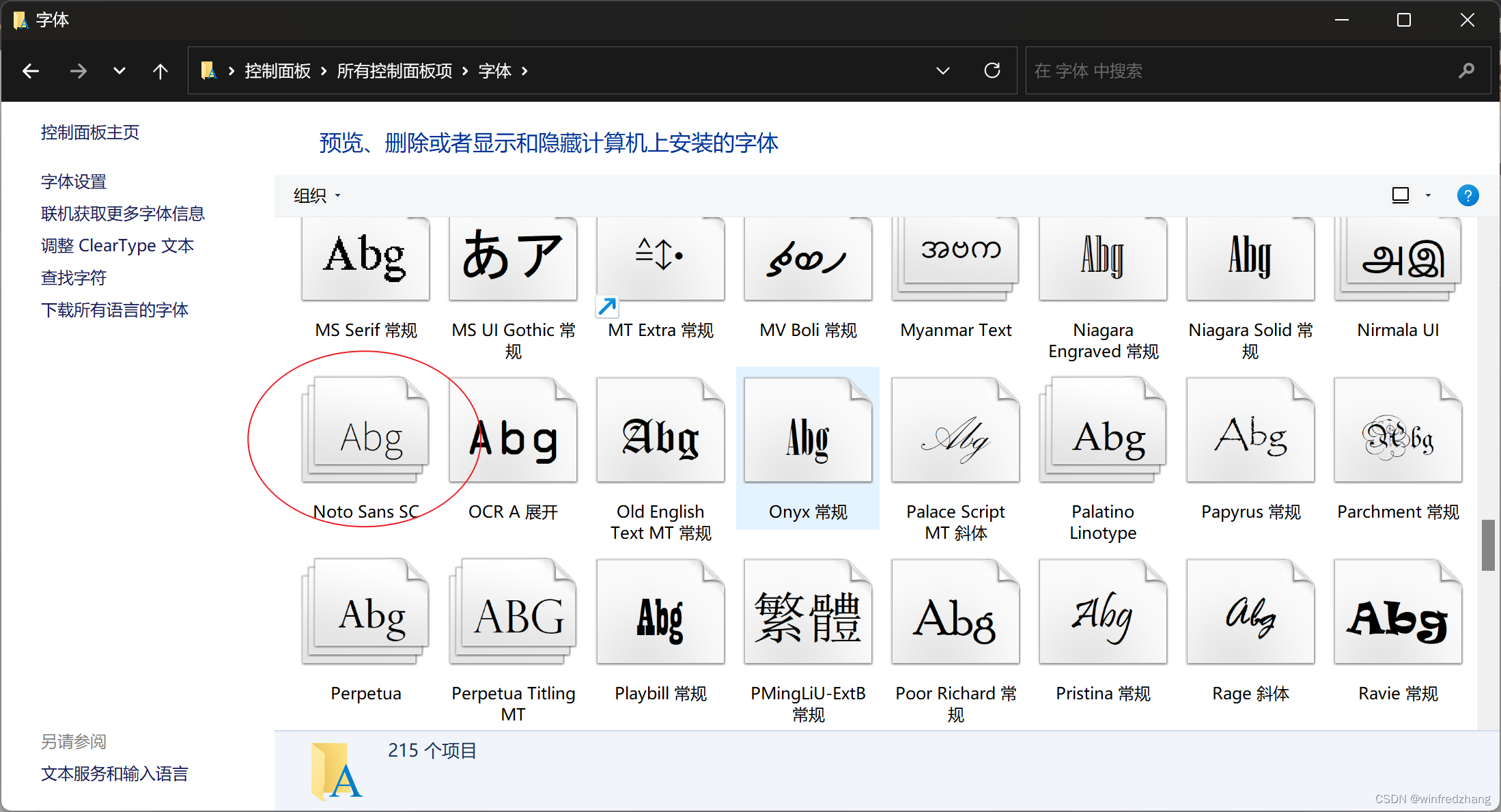This screenshot has height=812, width=1501.
Task: Click the vertical scrollbar thumb
Action: pos(1488,544)
